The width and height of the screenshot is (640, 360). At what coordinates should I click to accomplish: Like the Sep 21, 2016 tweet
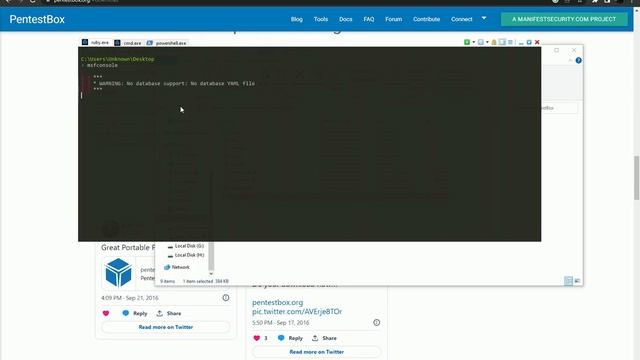coord(106,313)
